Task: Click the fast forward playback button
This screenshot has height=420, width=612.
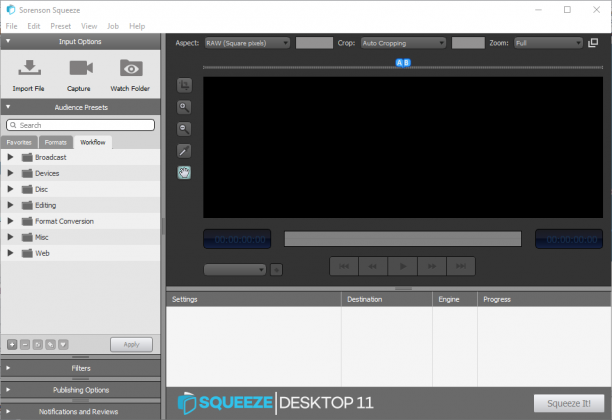Action: (x=432, y=266)
